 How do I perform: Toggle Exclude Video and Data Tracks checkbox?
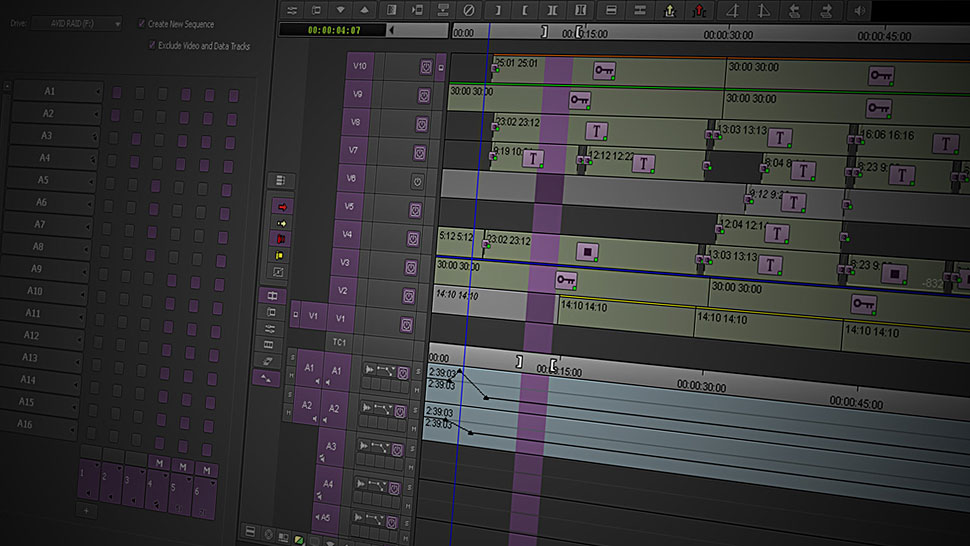151,46
